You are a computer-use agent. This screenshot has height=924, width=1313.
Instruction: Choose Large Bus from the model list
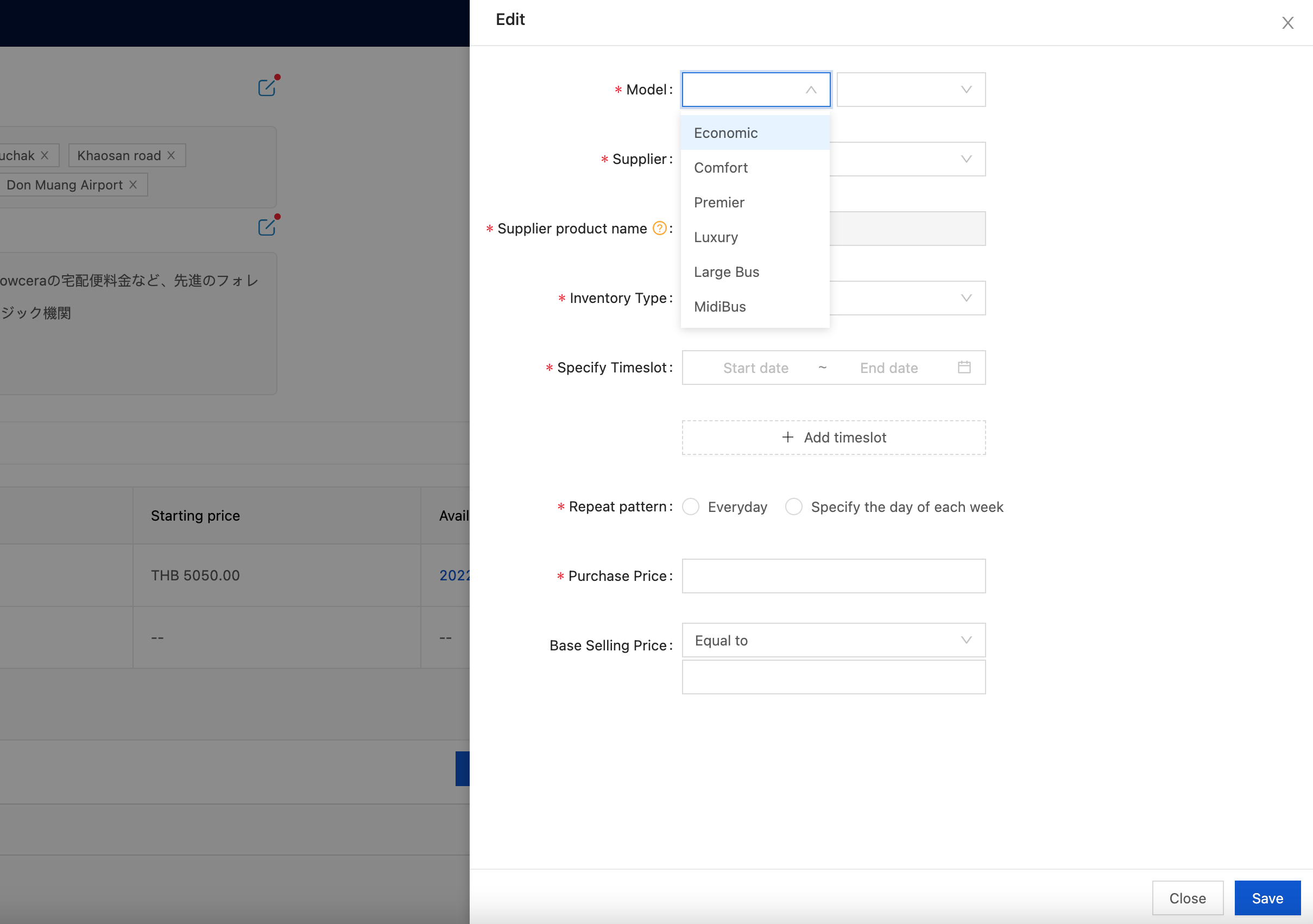point(726,271)
